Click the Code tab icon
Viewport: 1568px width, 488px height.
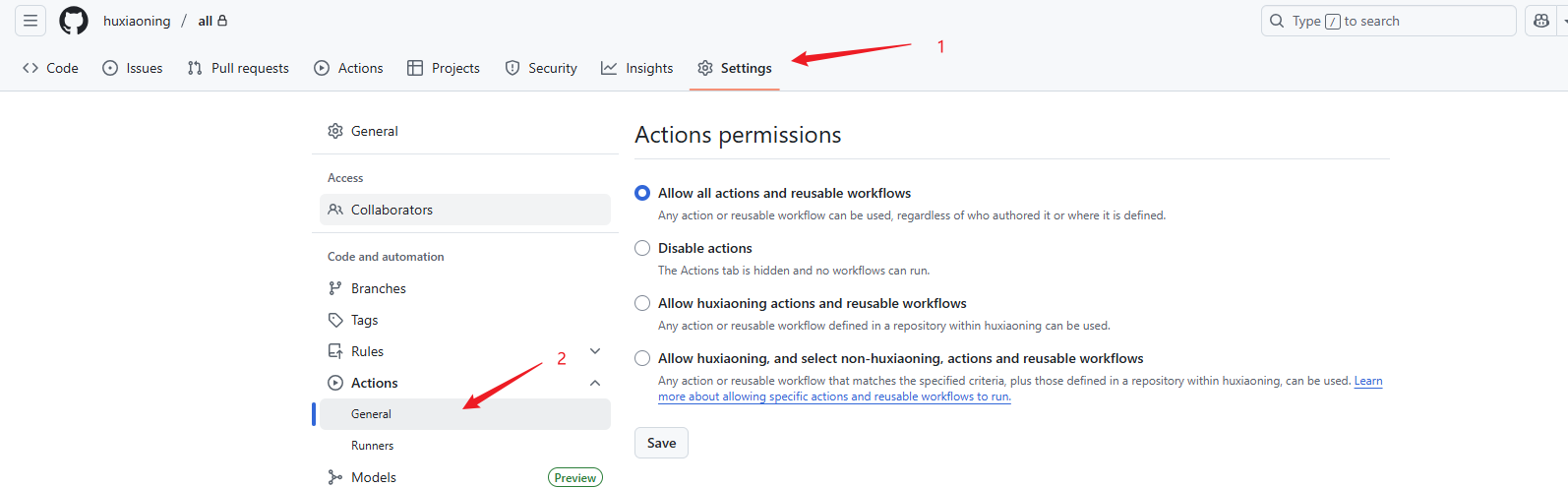coord(30,68)
